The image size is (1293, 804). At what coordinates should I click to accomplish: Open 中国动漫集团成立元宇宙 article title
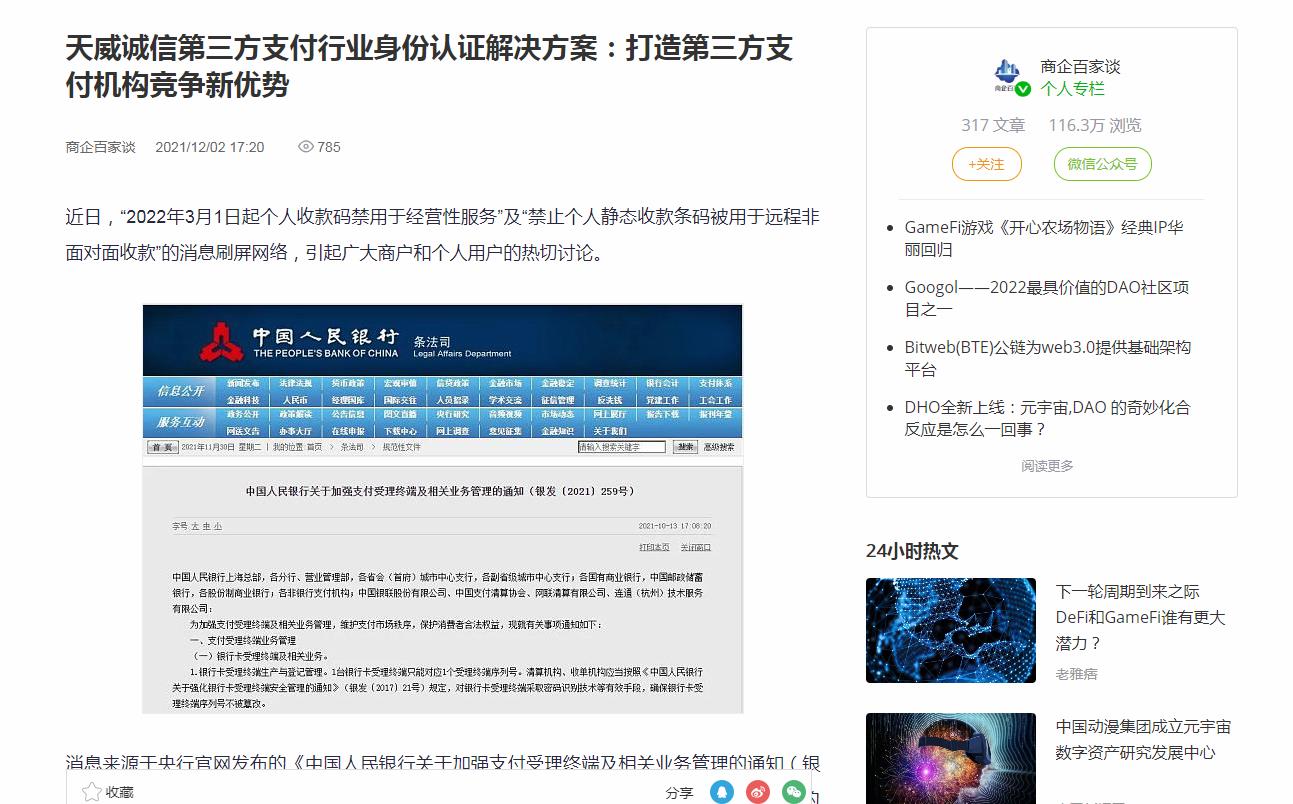(x=1144, y=739)
